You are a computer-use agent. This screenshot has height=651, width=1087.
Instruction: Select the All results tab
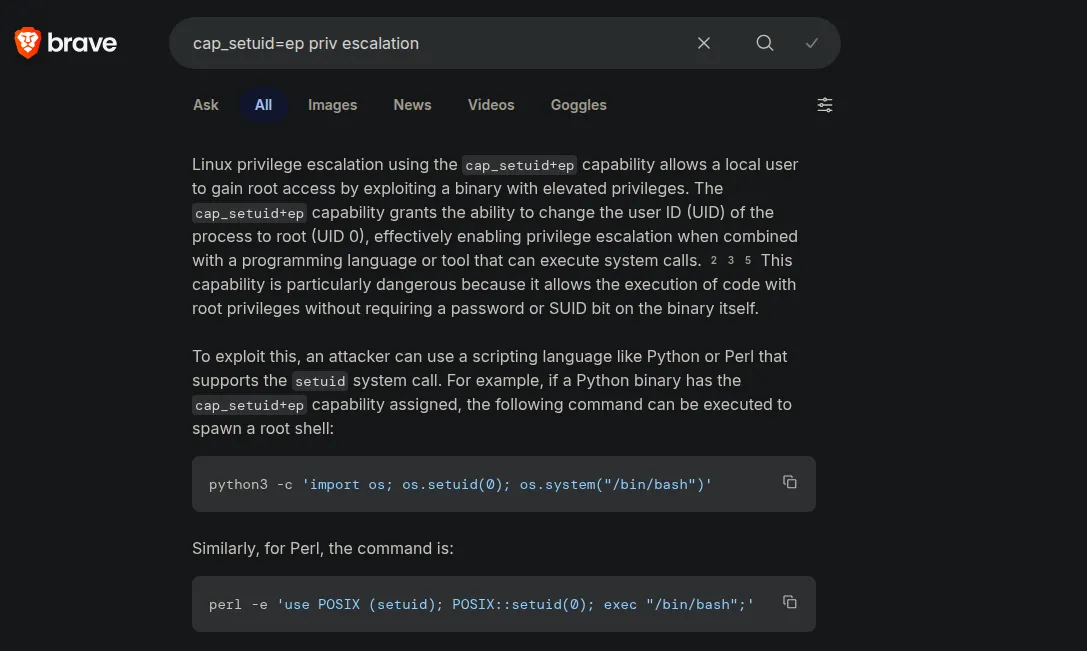click(263, 105)
